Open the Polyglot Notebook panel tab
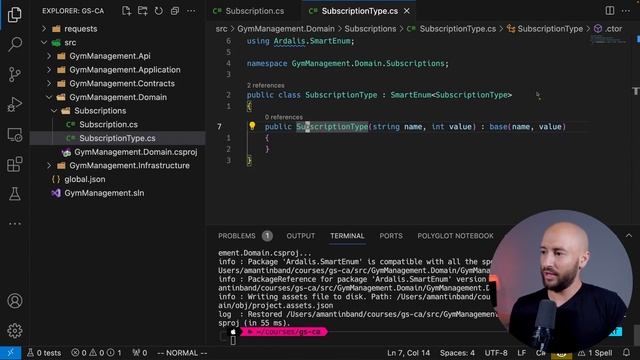 pos(456,236)
